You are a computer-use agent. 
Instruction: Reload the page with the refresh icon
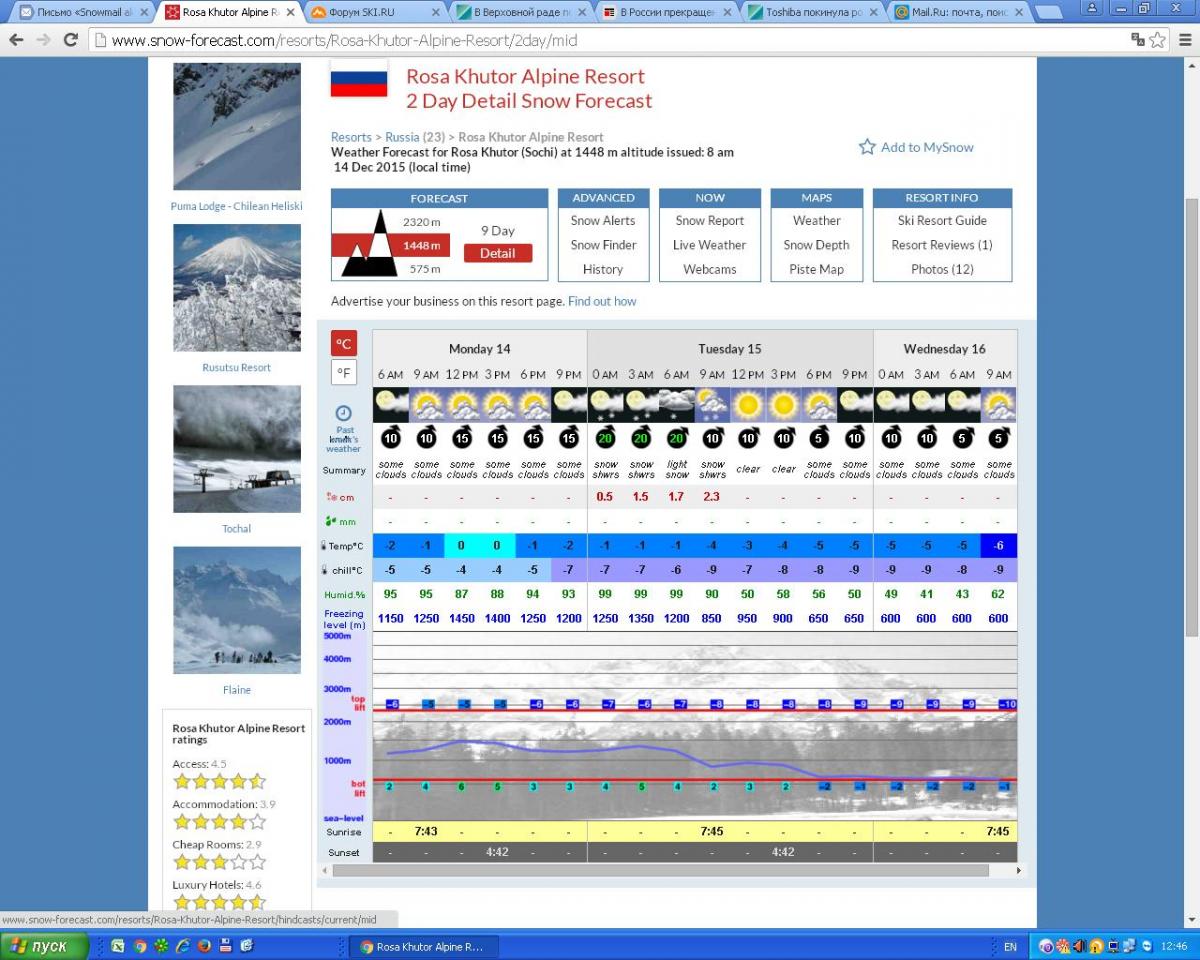(70, 40)
